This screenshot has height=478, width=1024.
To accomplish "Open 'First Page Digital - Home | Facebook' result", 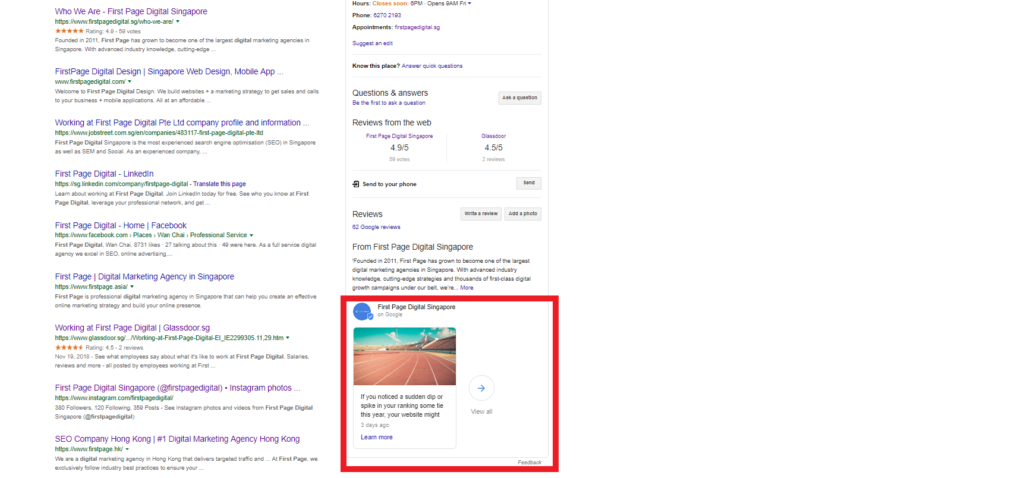I will (121, 225).
